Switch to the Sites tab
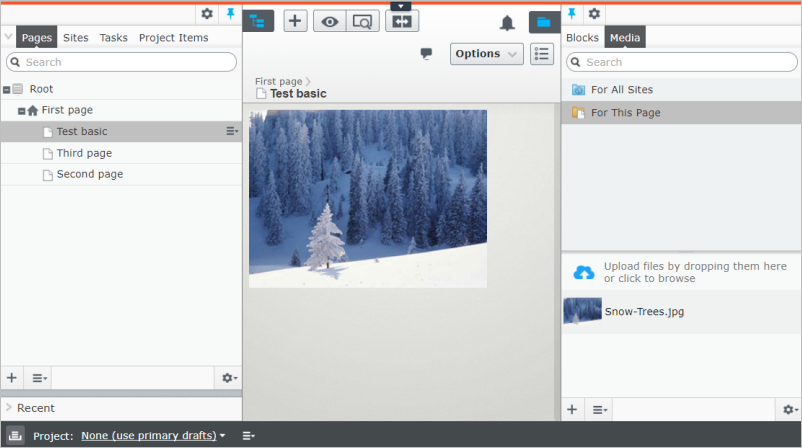The image size is (802, 448). click(x=75, y=38)
